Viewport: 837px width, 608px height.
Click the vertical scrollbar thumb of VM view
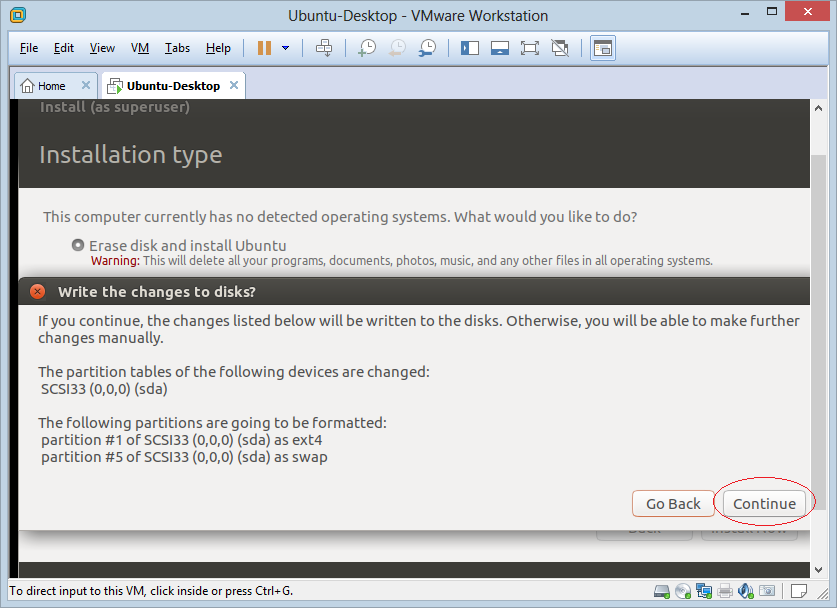[818, 332]
